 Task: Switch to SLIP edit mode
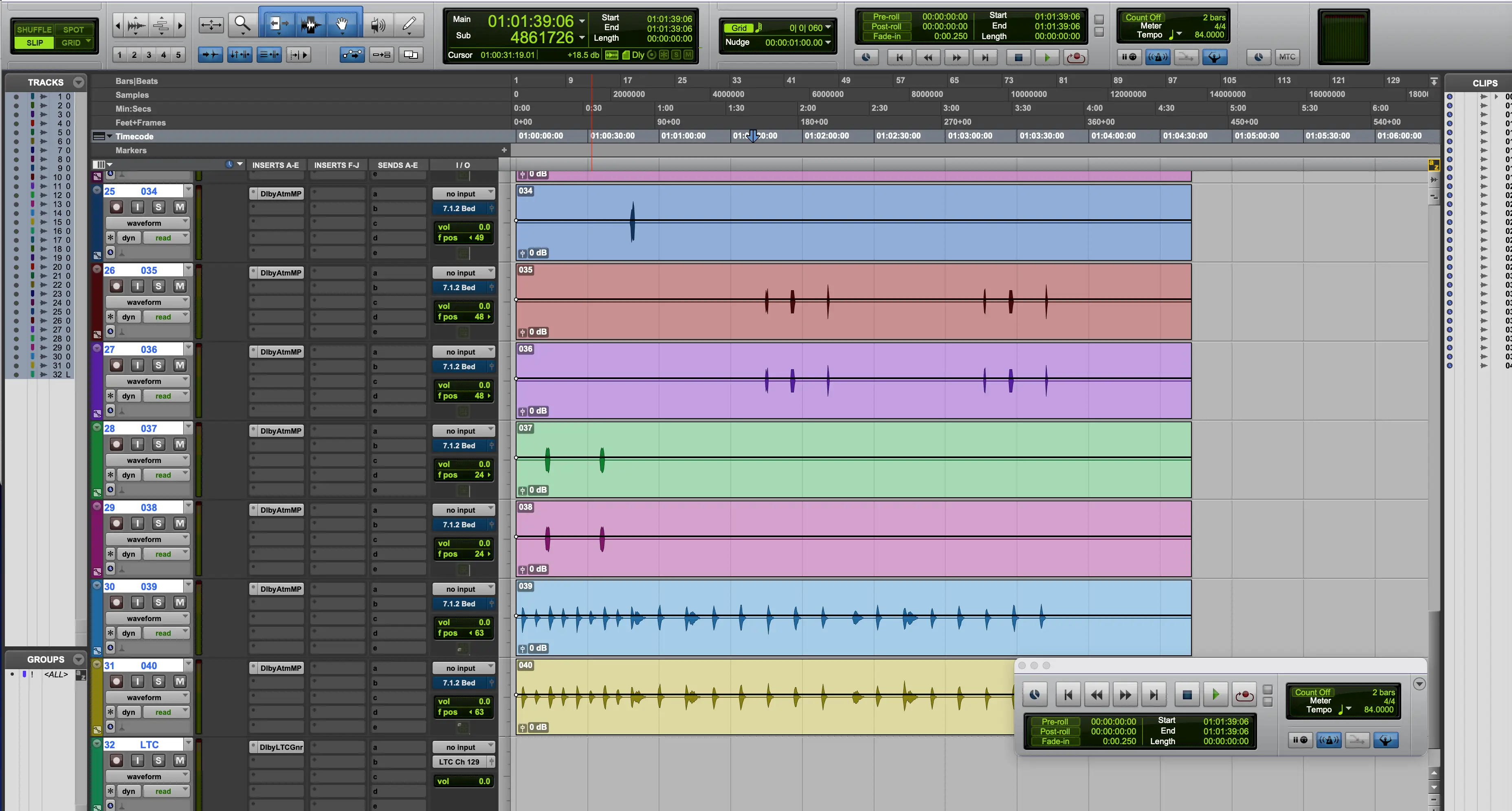point(34,43)
